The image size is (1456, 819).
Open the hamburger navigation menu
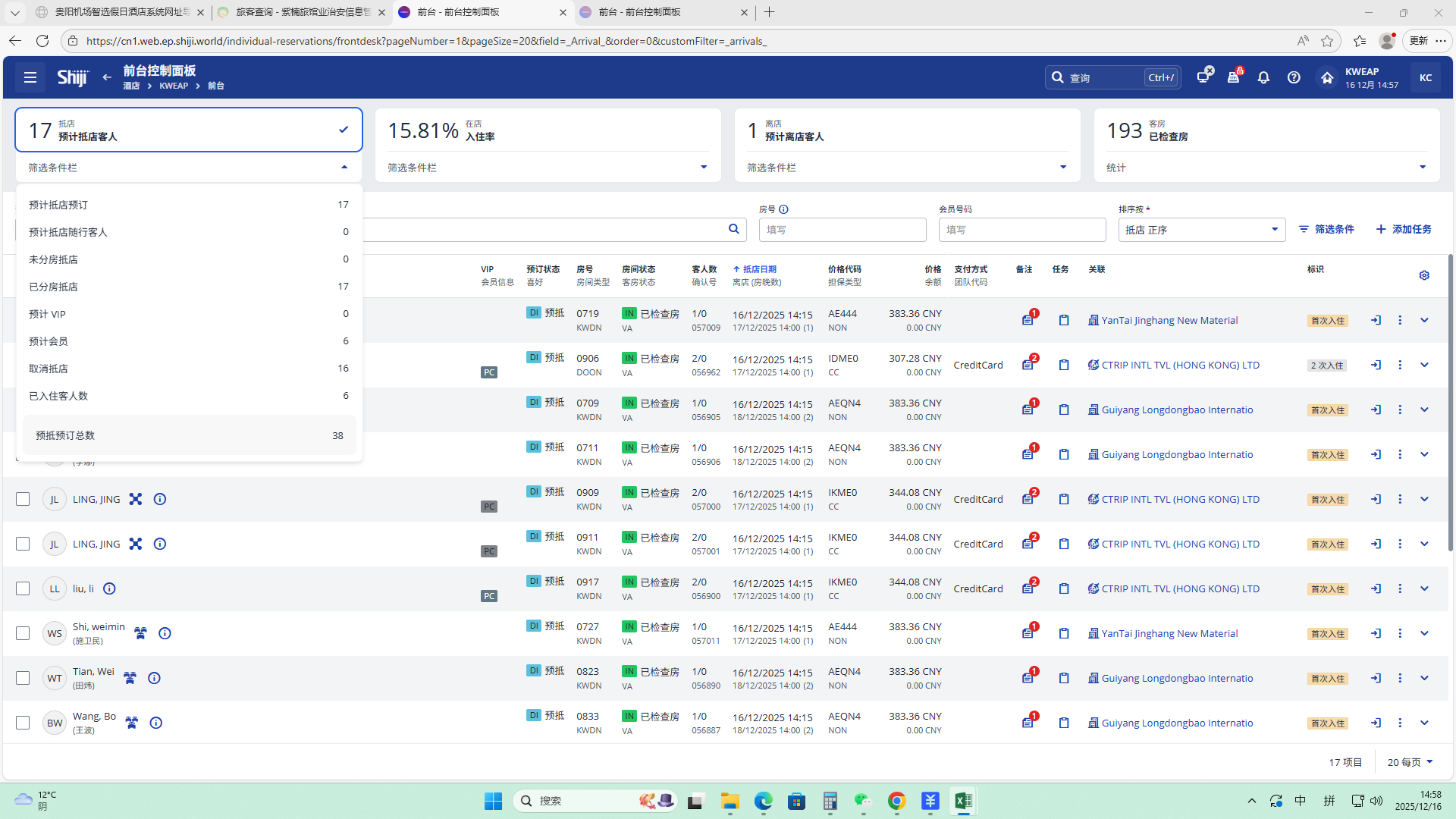[x=30, y=77]
